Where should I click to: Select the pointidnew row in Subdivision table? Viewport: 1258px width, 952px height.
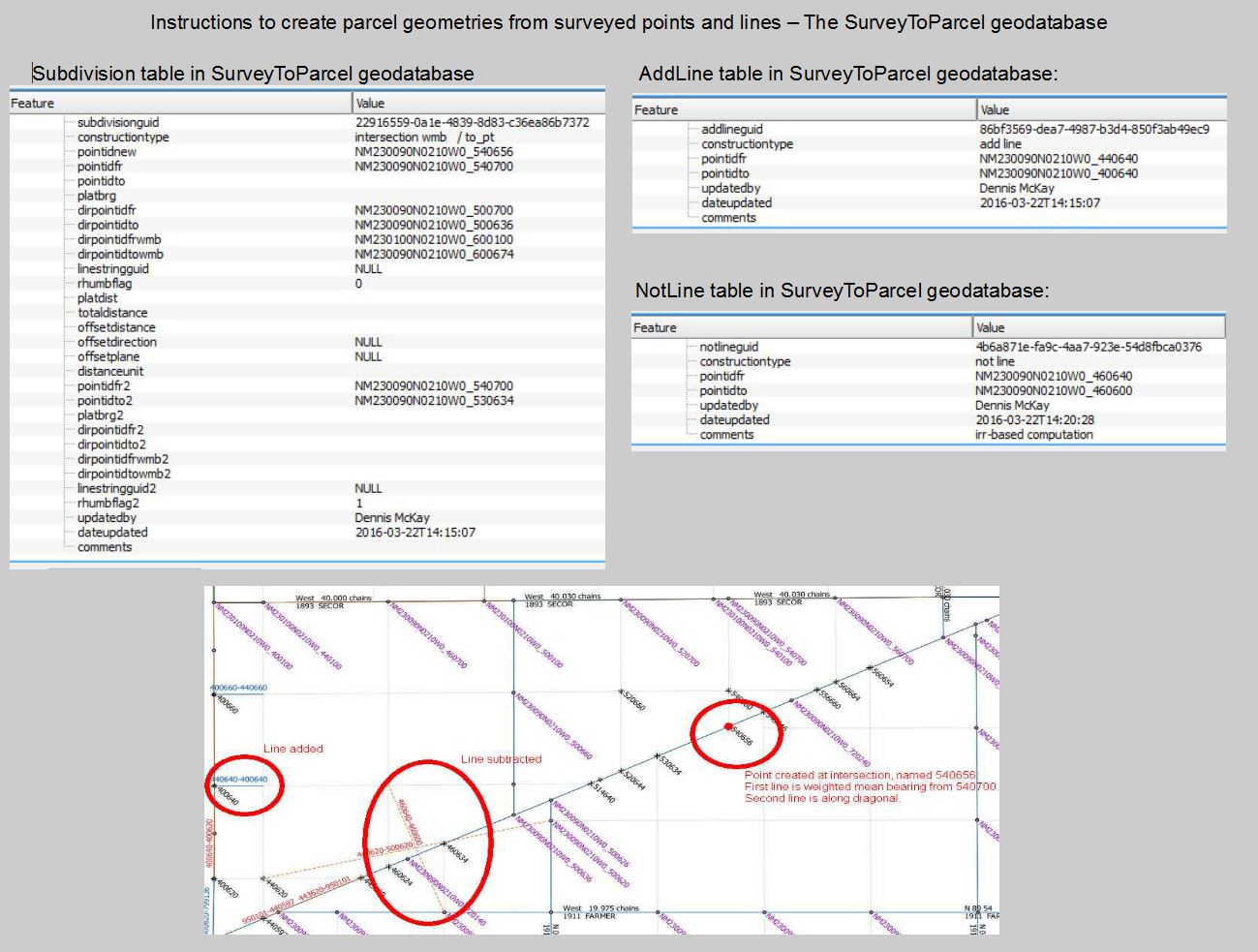point(307,151)
